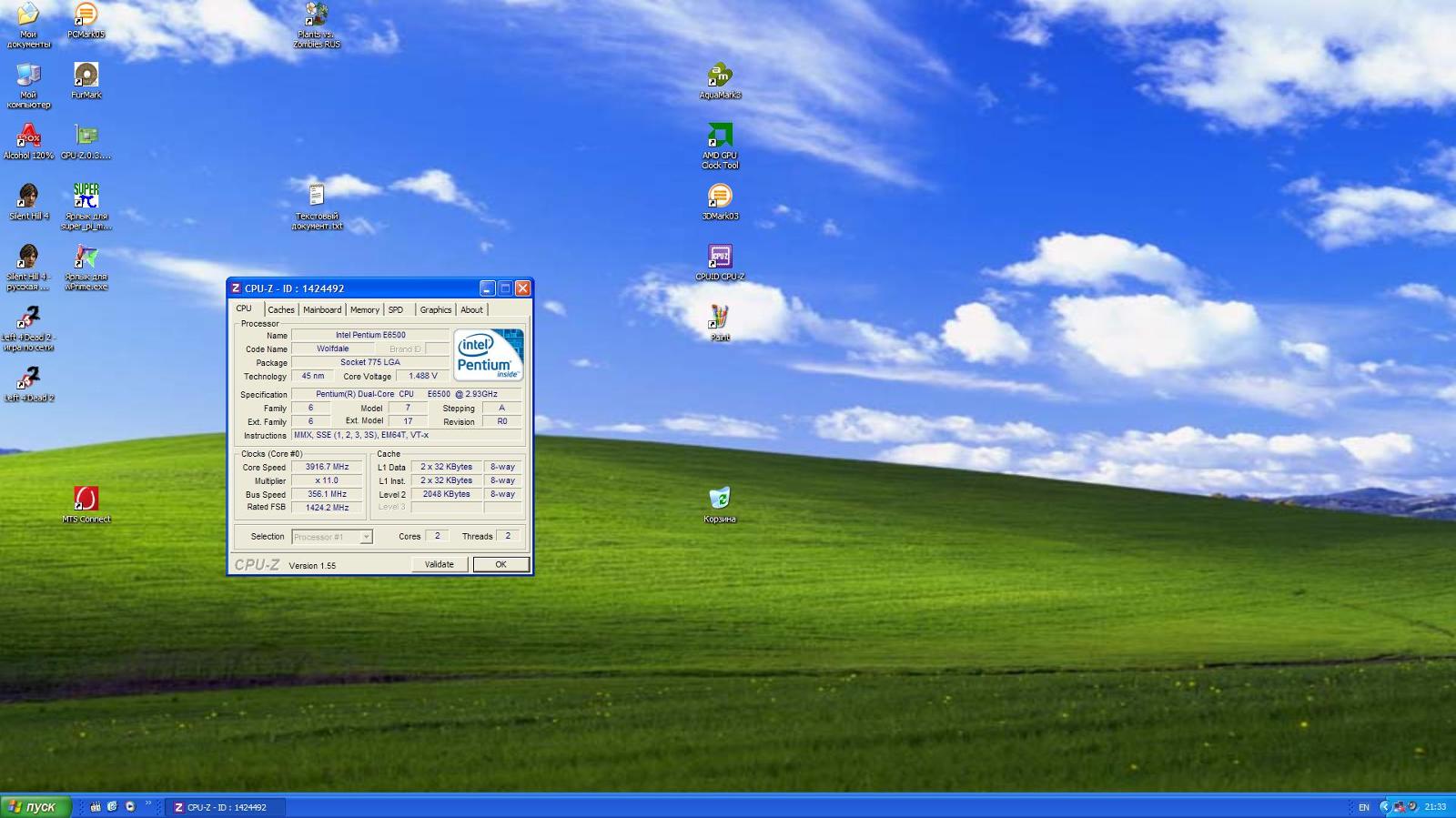Image resolution: width=1456 pixels, height=818 pixels.
Task: Click the Name field Intel Pentium E6500
Action: click(x=370, y=335)
